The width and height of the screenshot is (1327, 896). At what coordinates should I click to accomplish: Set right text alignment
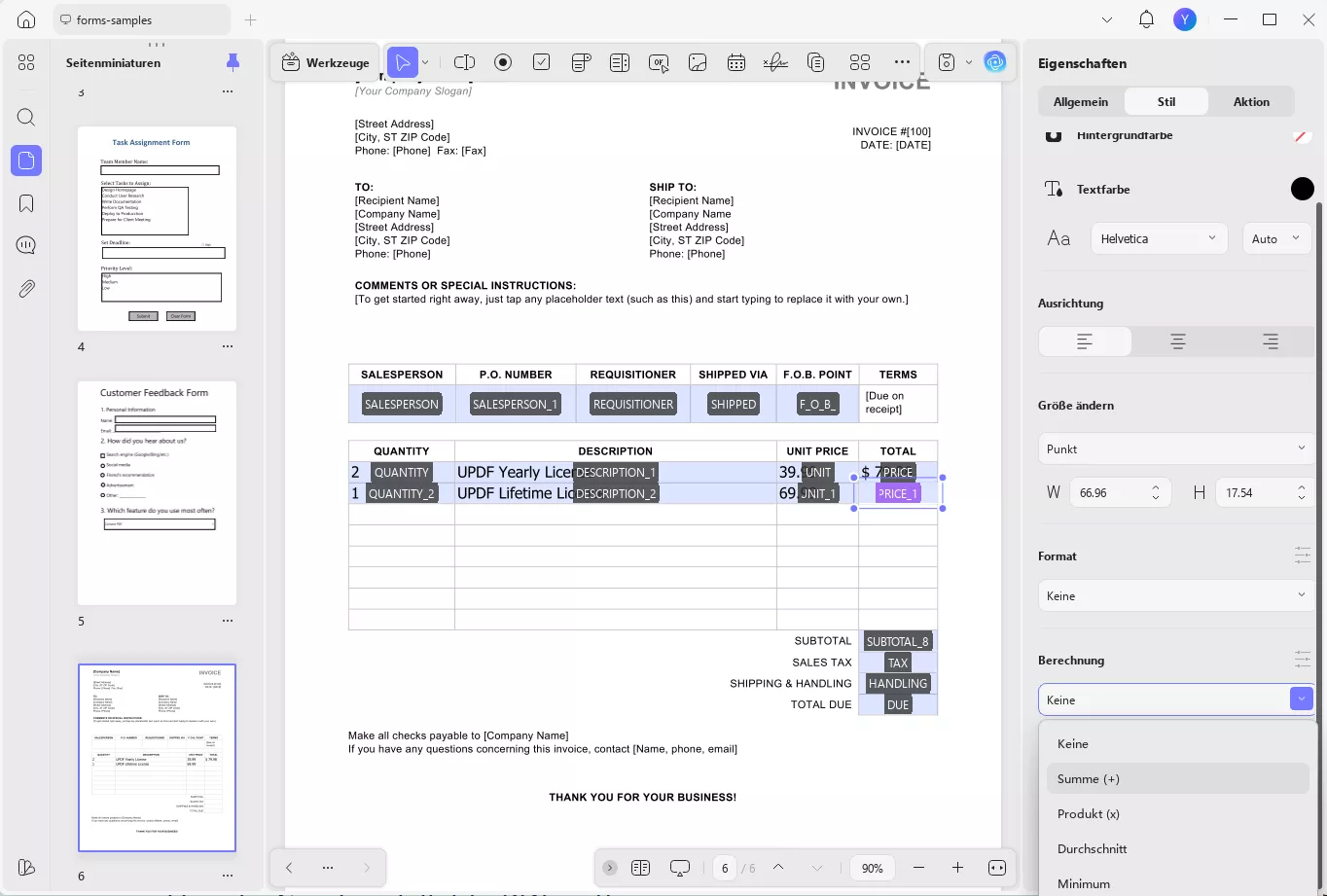pyautogui.click(x=1270, y=341)
